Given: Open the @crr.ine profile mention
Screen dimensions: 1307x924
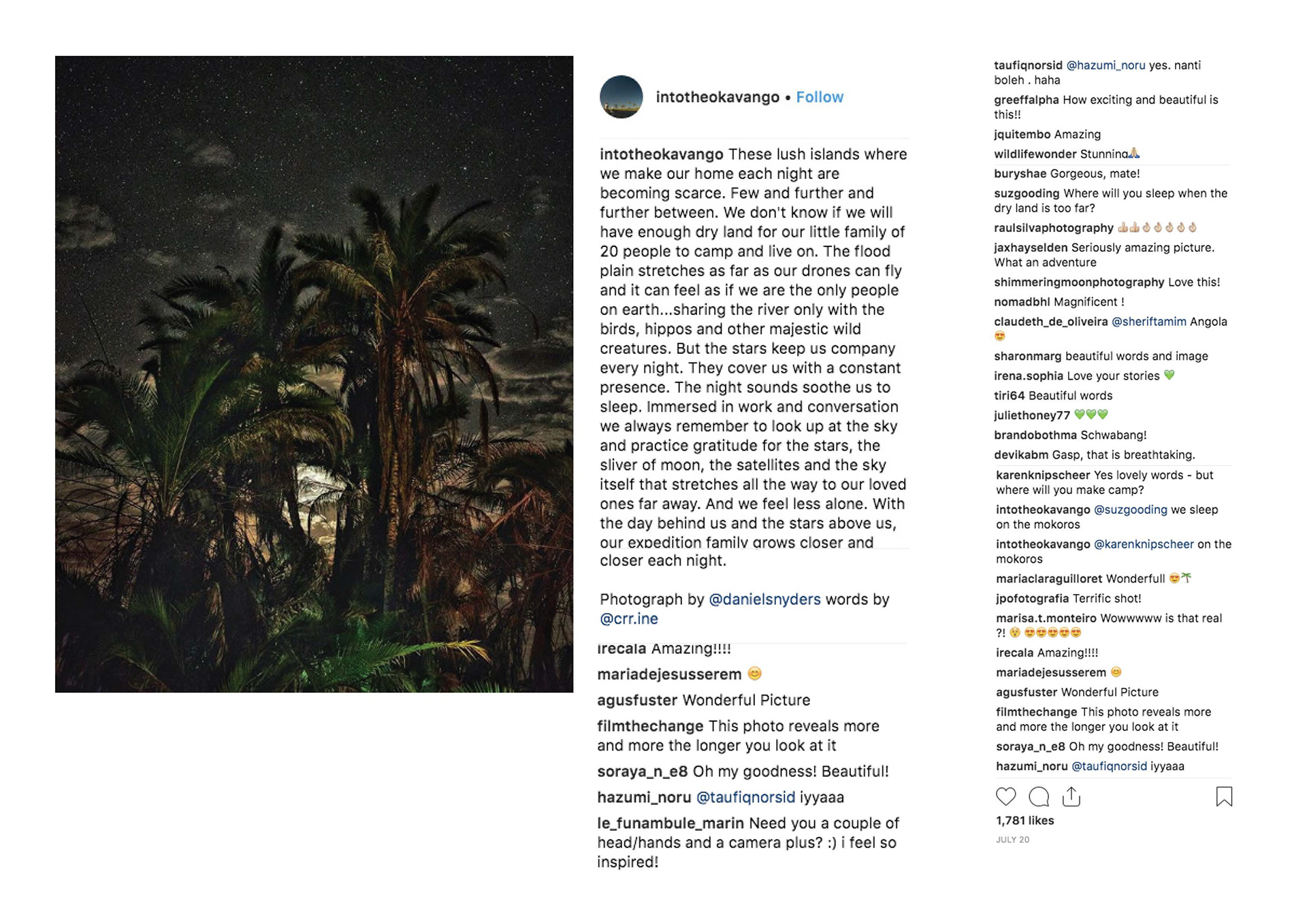Looking at the screenshot, I should click(x=629, y=619).
